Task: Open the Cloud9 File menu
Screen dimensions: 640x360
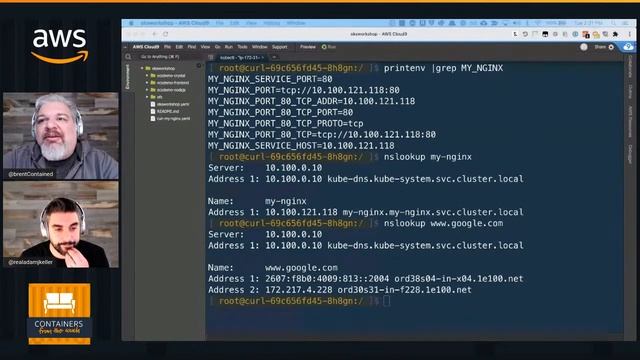Action: 167,47
